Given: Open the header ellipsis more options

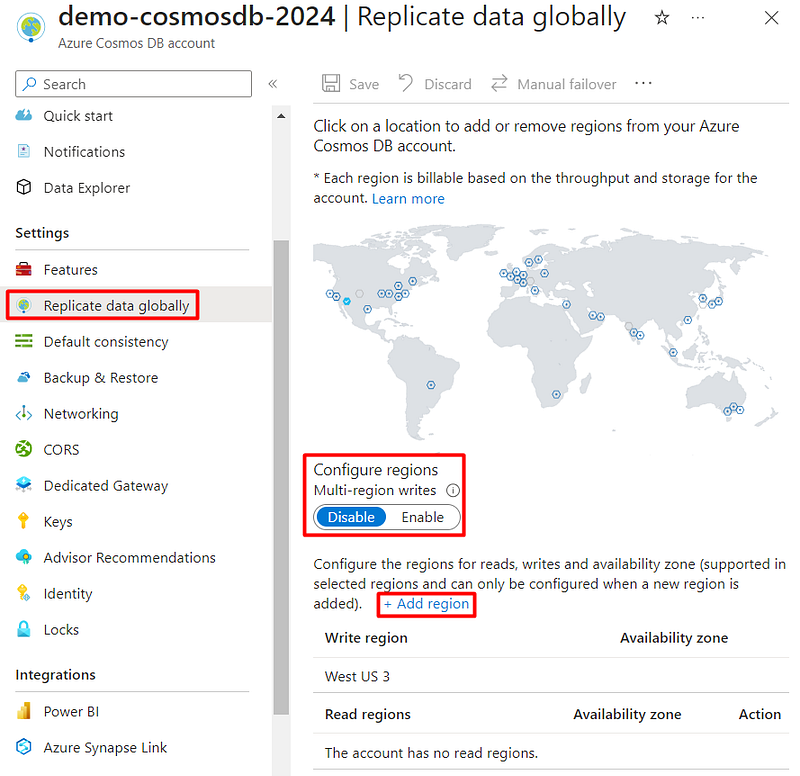Looking at the screenshot, I should [697, 18].
